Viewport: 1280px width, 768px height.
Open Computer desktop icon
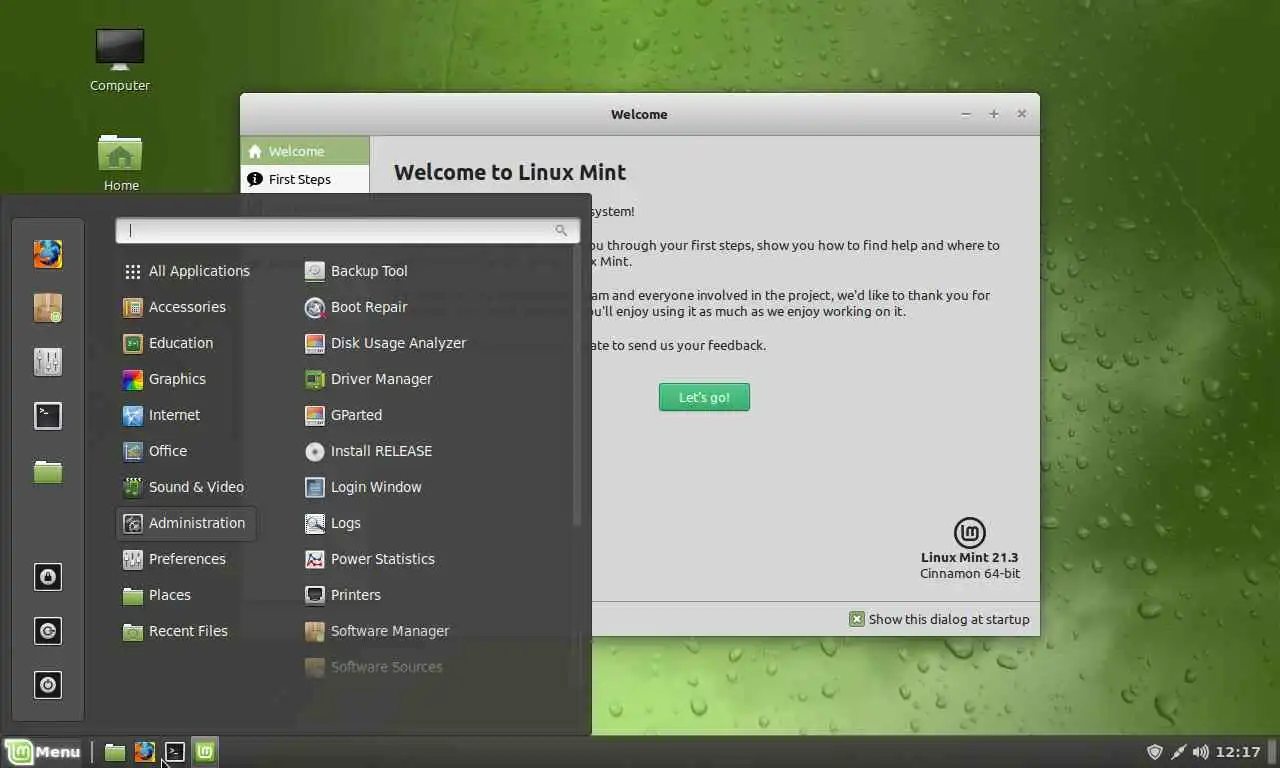click(x=120, y=60)
